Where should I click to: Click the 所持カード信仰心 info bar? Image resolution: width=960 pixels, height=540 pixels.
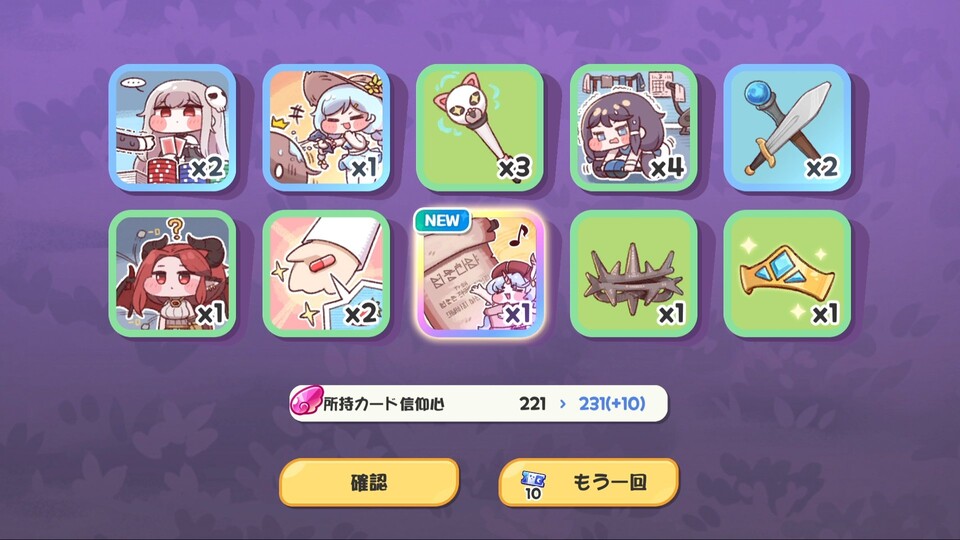pos(478,403)
